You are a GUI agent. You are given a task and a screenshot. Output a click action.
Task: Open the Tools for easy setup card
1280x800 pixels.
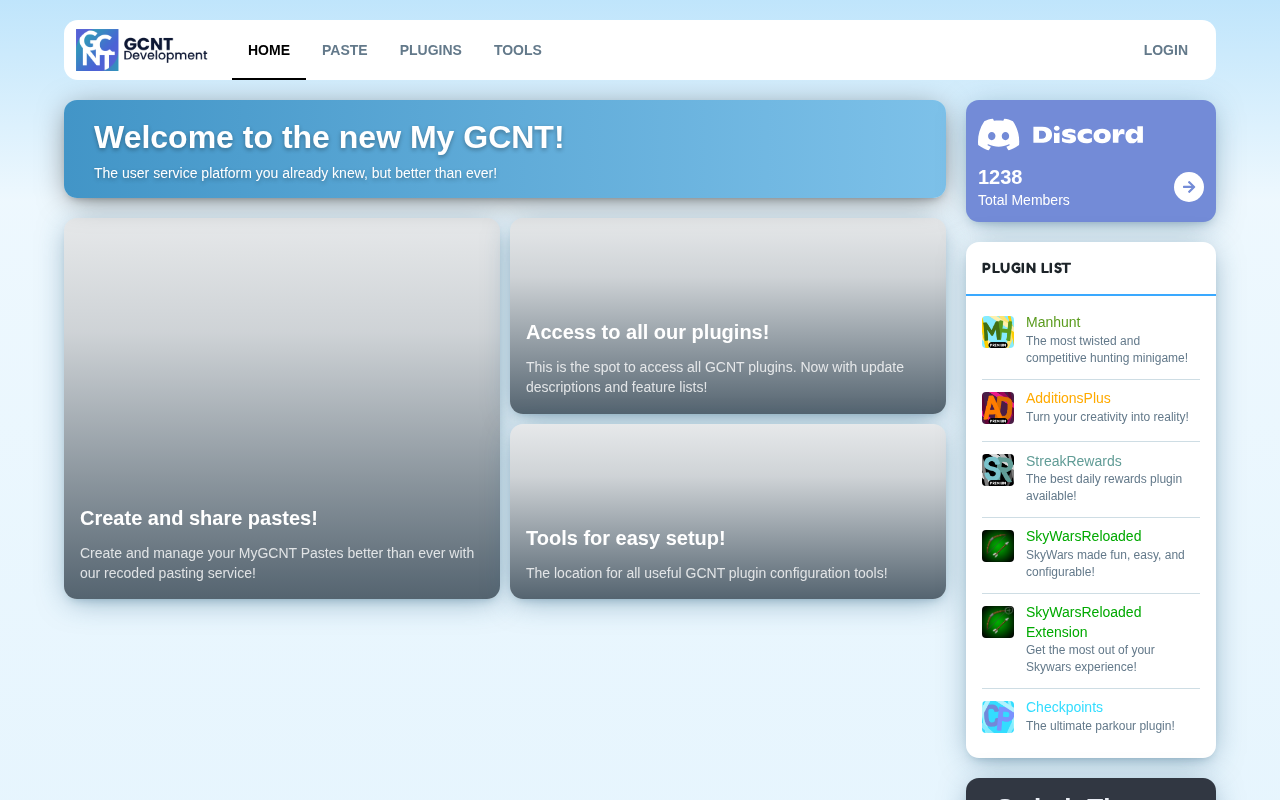(728, 512)
